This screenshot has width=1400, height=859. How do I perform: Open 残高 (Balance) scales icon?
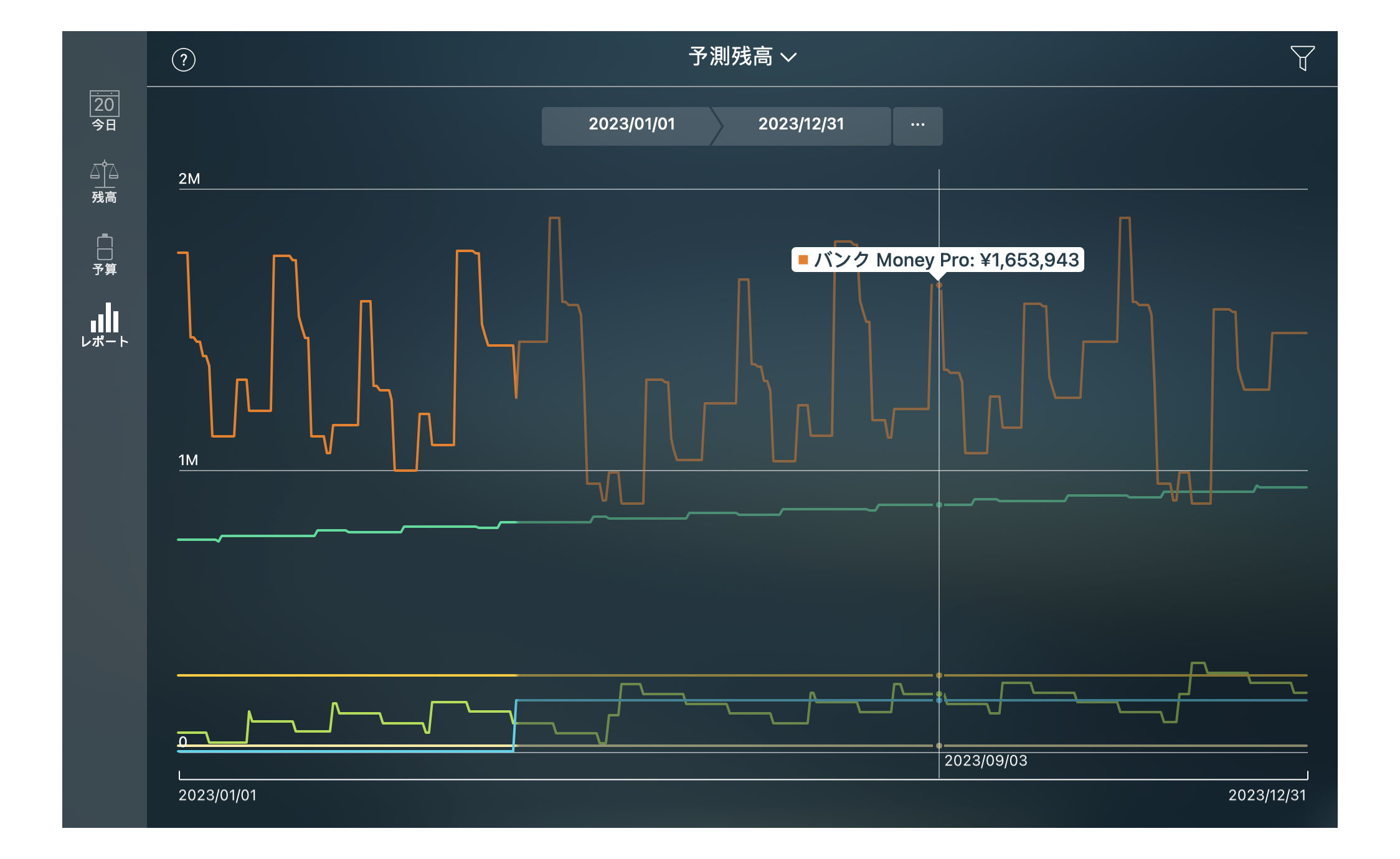click(x=104, y=182)
